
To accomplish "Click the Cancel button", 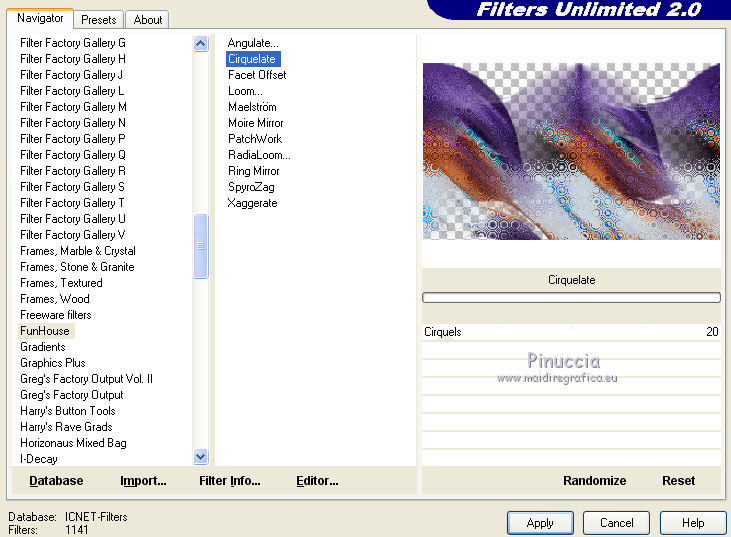I will tap(616, 523).
